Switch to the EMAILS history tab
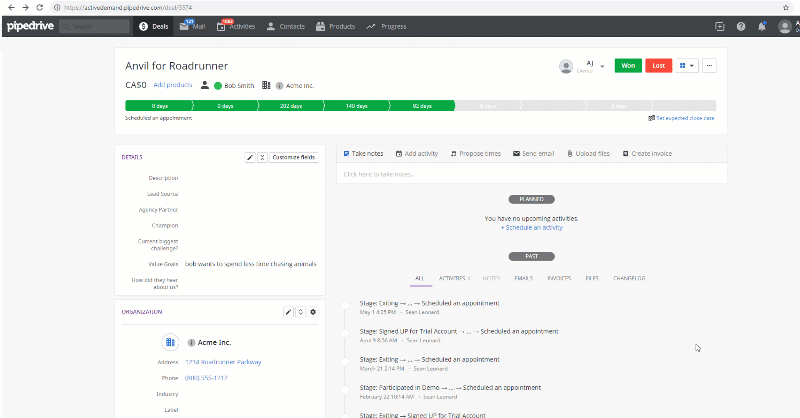This screenshot has height=418, width=800. coord(524,278)
